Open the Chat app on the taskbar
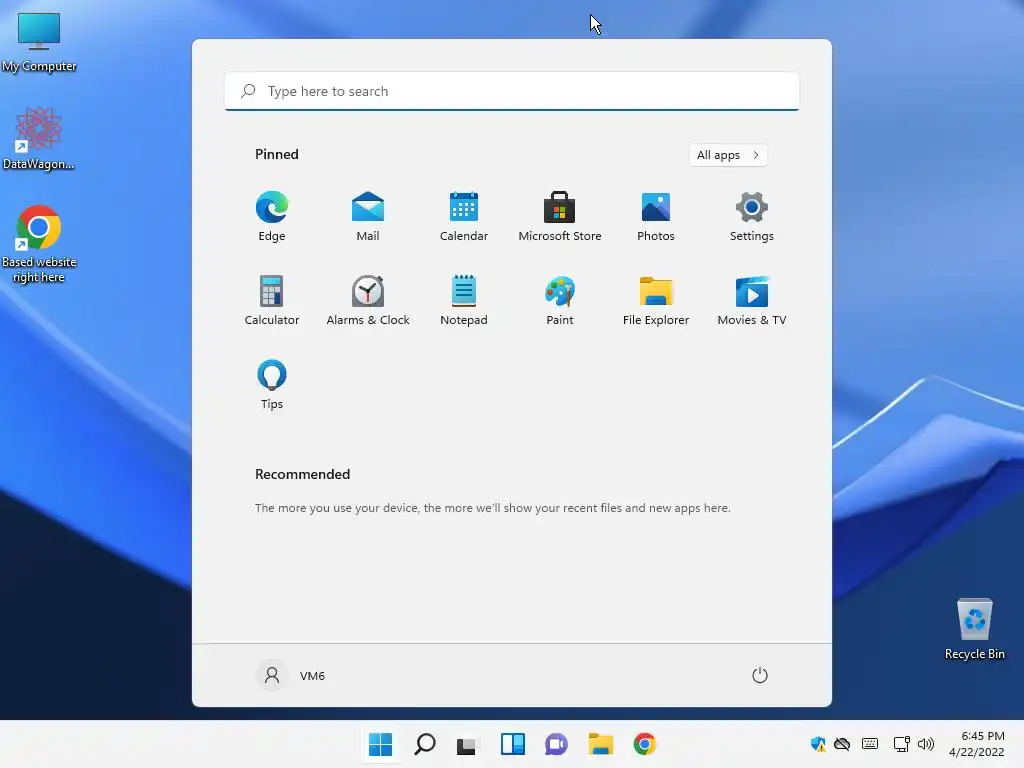 click(x=556, y=744)
